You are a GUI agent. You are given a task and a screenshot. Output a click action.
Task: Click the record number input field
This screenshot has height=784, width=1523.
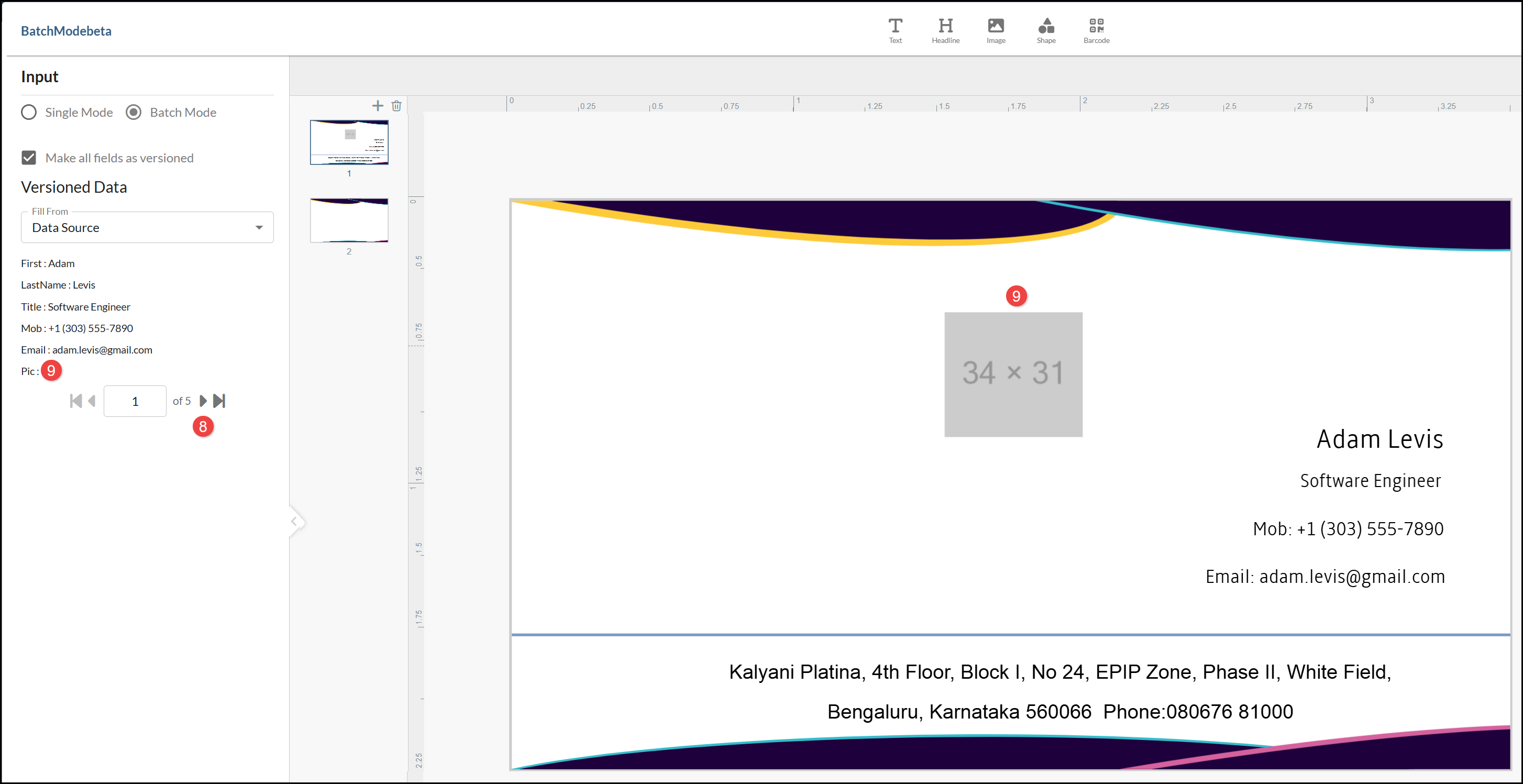(x=135, y=402)
